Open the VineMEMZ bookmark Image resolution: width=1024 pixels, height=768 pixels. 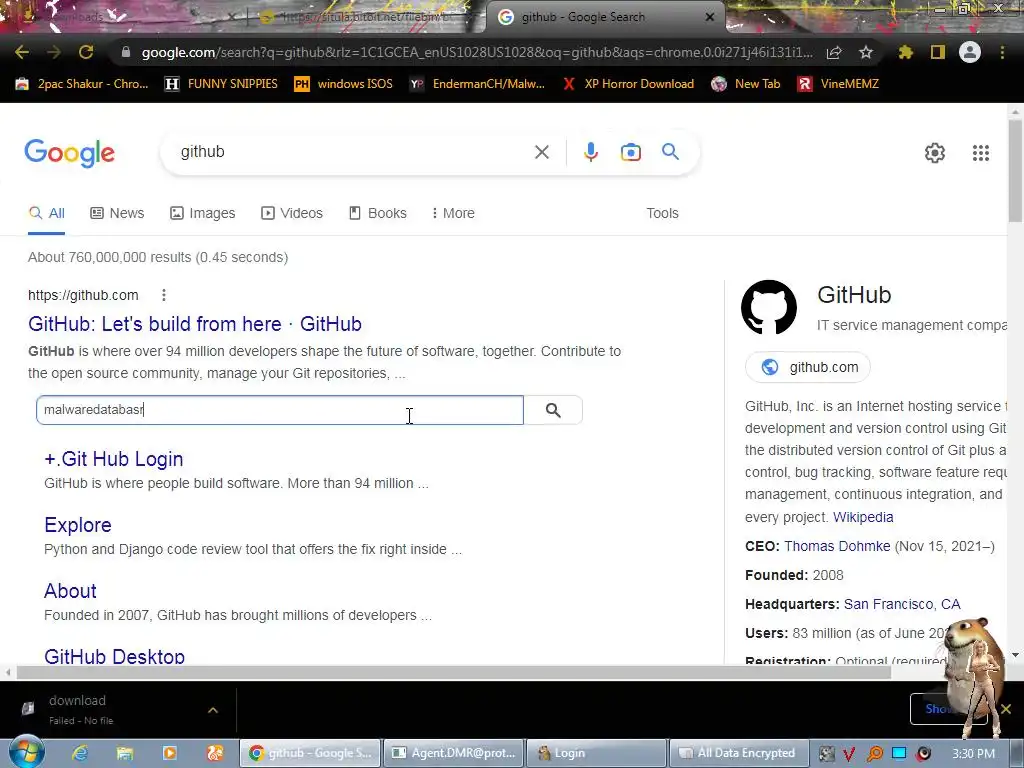click(838, 84)
